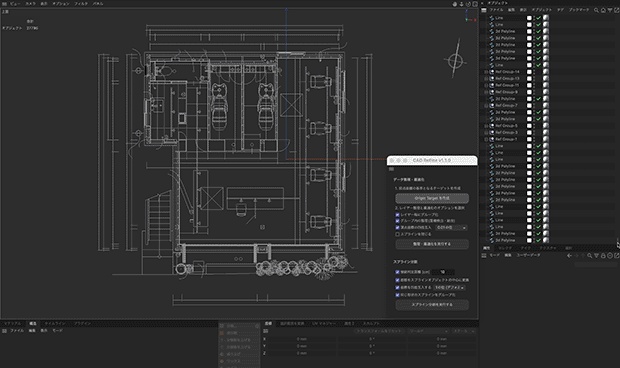Click the connection distance value field
This screenshot has width=620, height=368.
pos(442,272)
